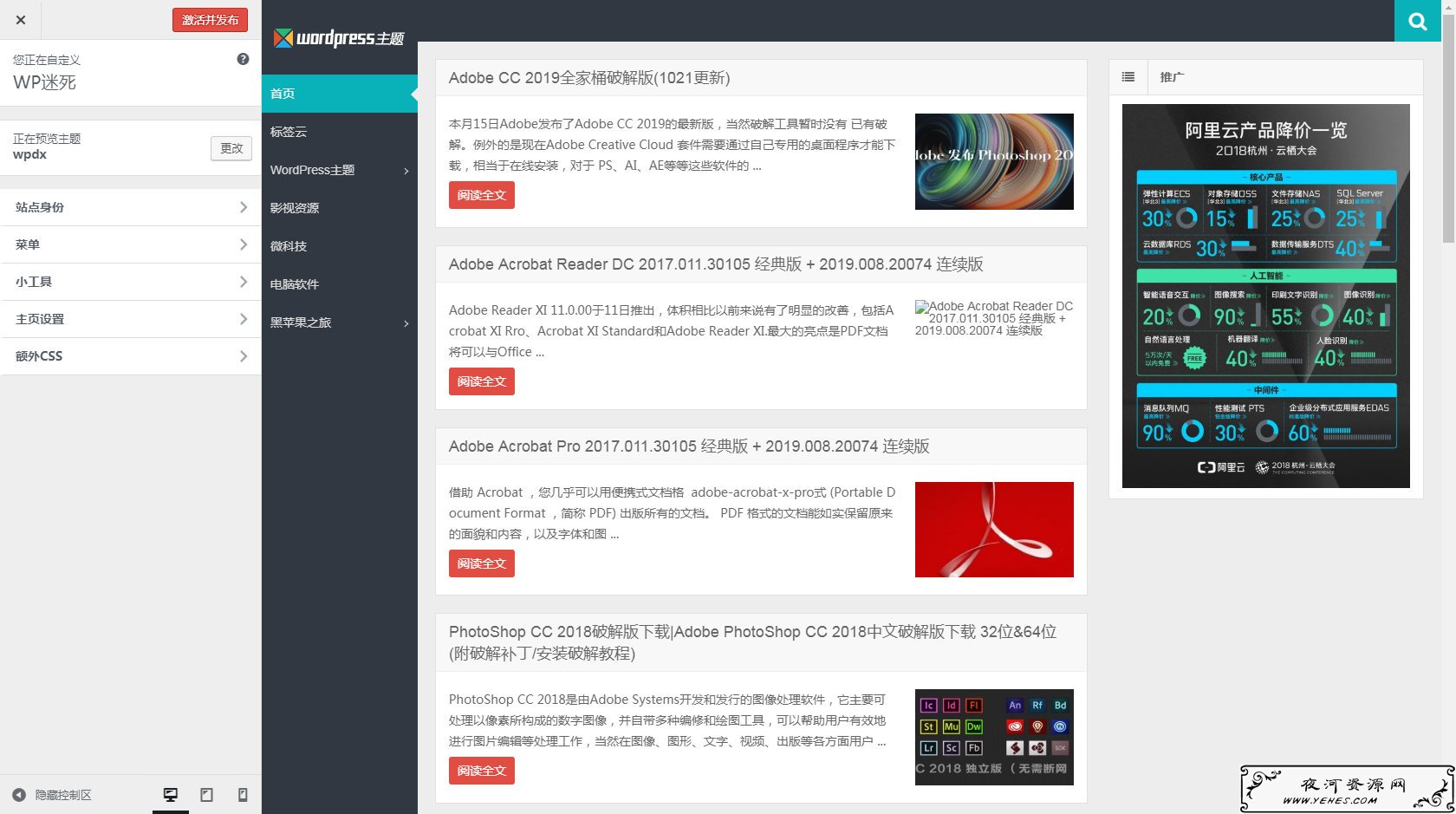Click the 隐藏控制区 collapse arrow icon
The width and height of the screenshot is (1456, 814).
tap(19, 795)
